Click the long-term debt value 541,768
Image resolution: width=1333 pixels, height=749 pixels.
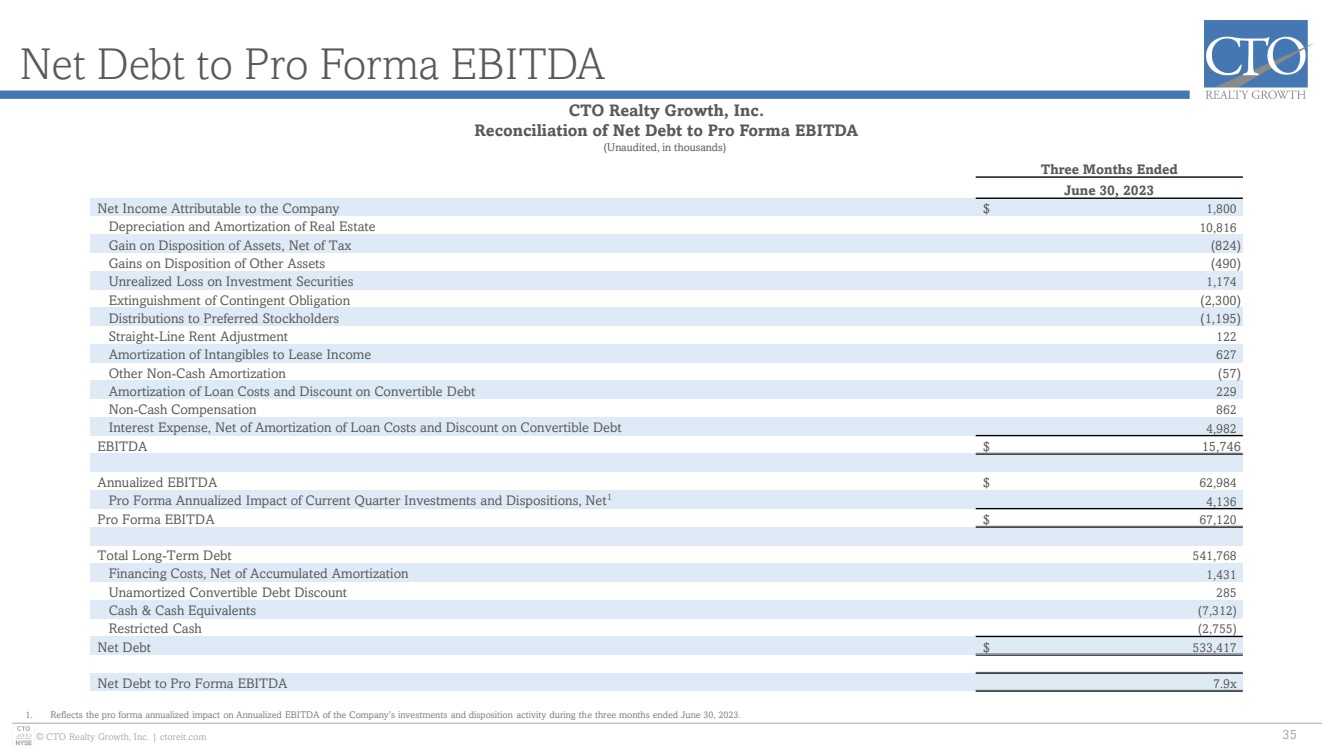(1214, 556)
